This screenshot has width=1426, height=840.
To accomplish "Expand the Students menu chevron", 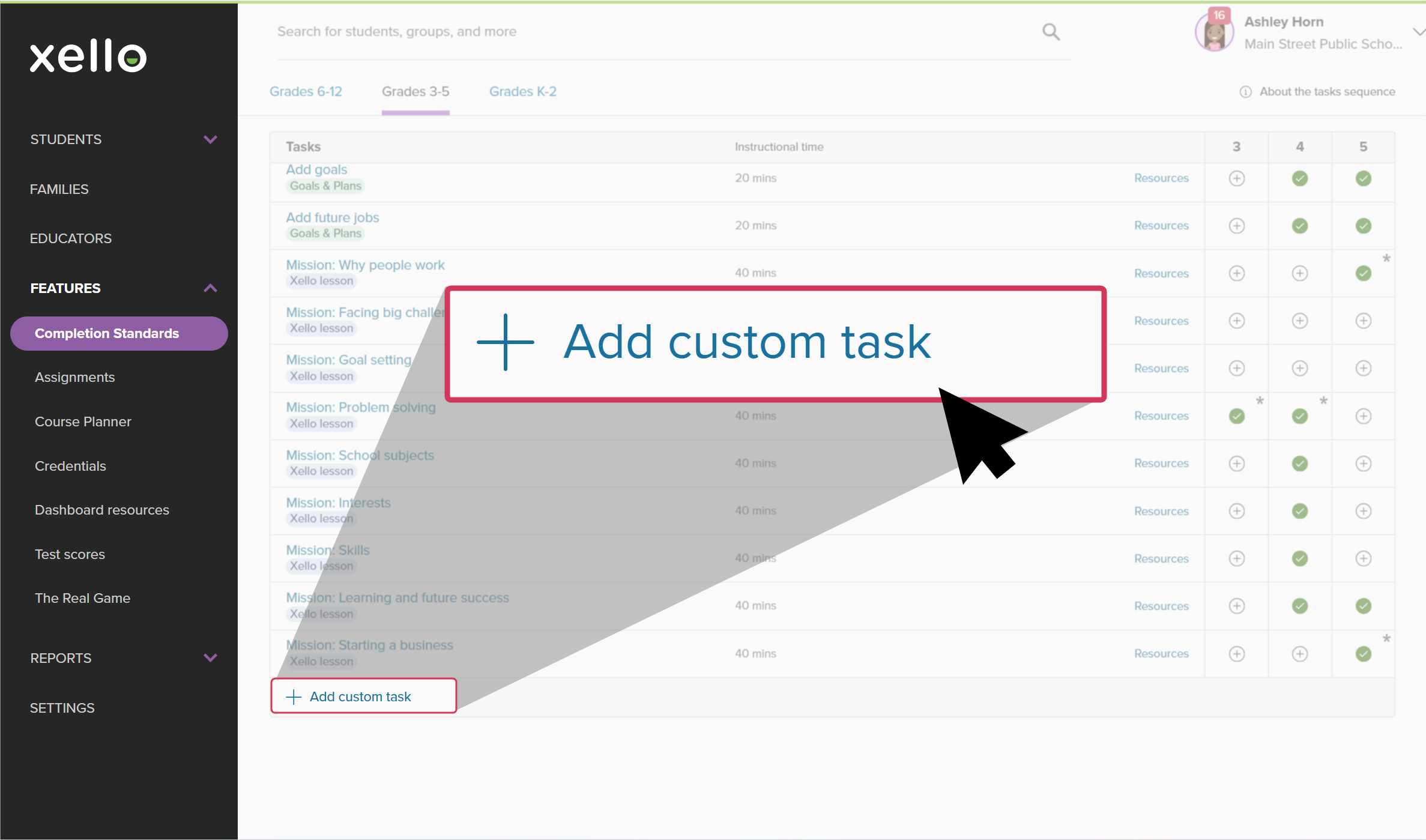I will pos(210,139).
